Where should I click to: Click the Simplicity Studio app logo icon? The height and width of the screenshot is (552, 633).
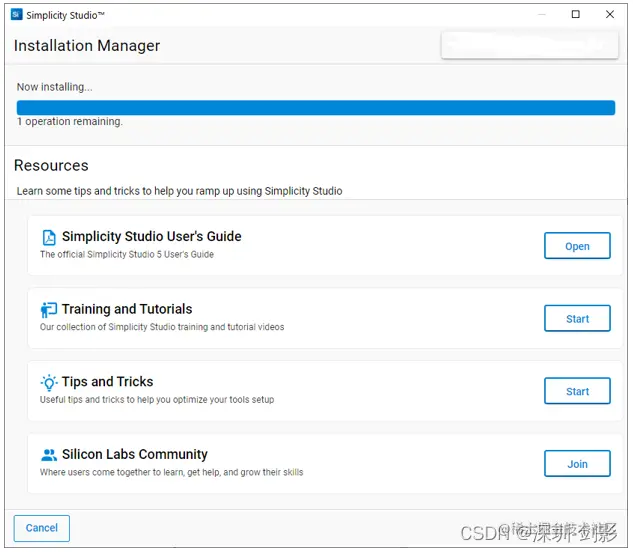coord(17,15)
